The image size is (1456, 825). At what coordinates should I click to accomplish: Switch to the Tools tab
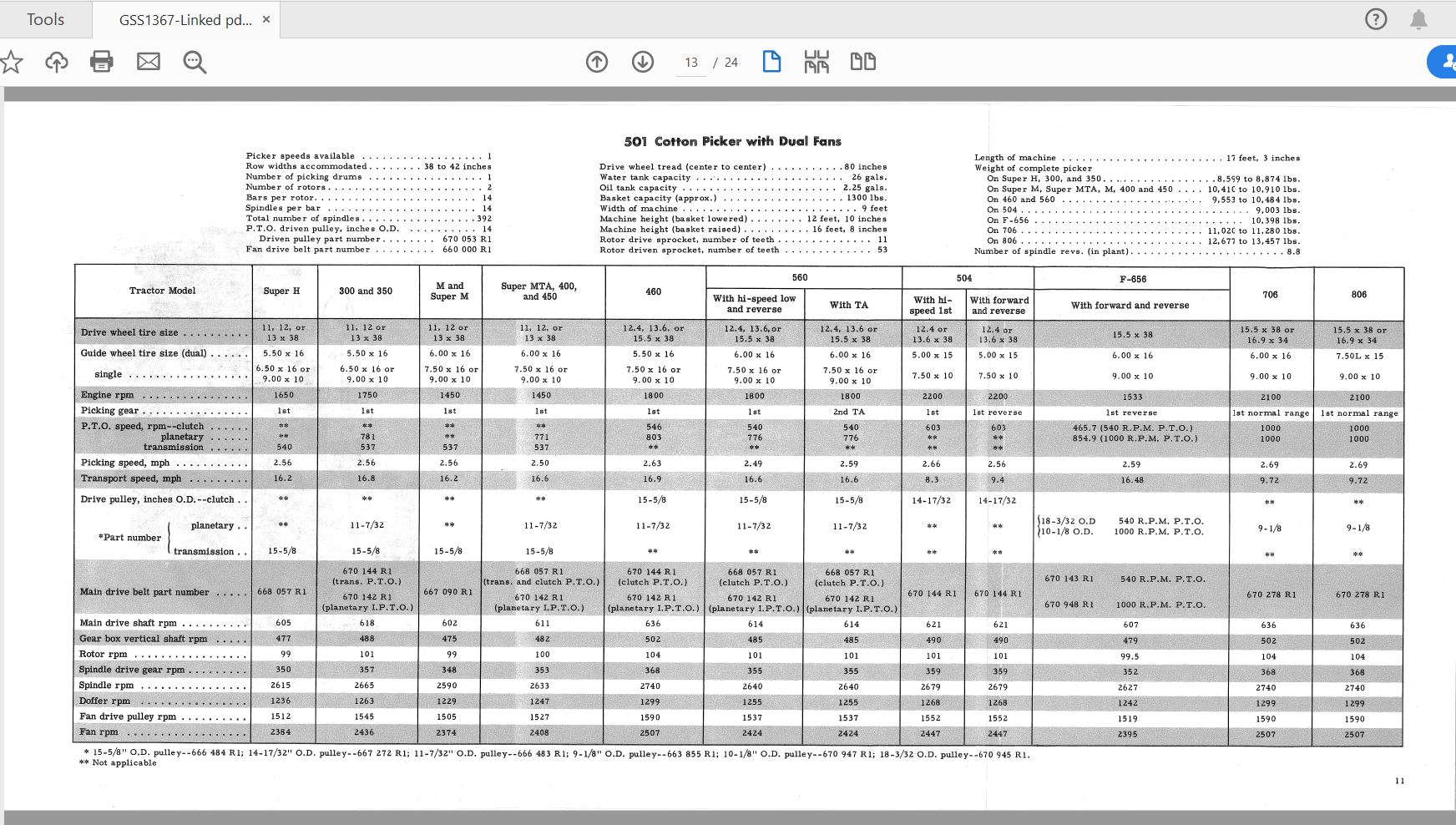coord(45,19)
